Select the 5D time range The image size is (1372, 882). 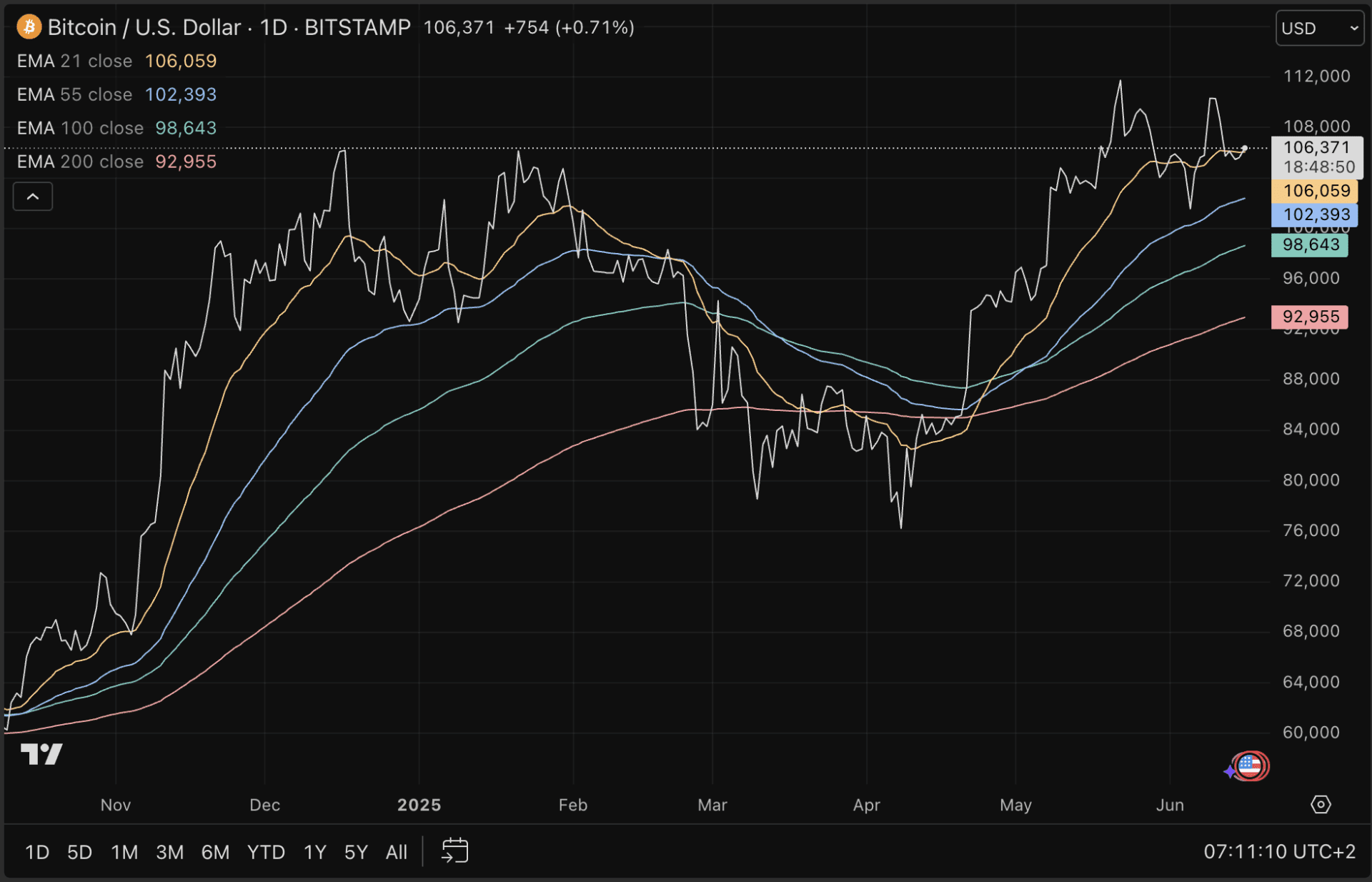79,852
